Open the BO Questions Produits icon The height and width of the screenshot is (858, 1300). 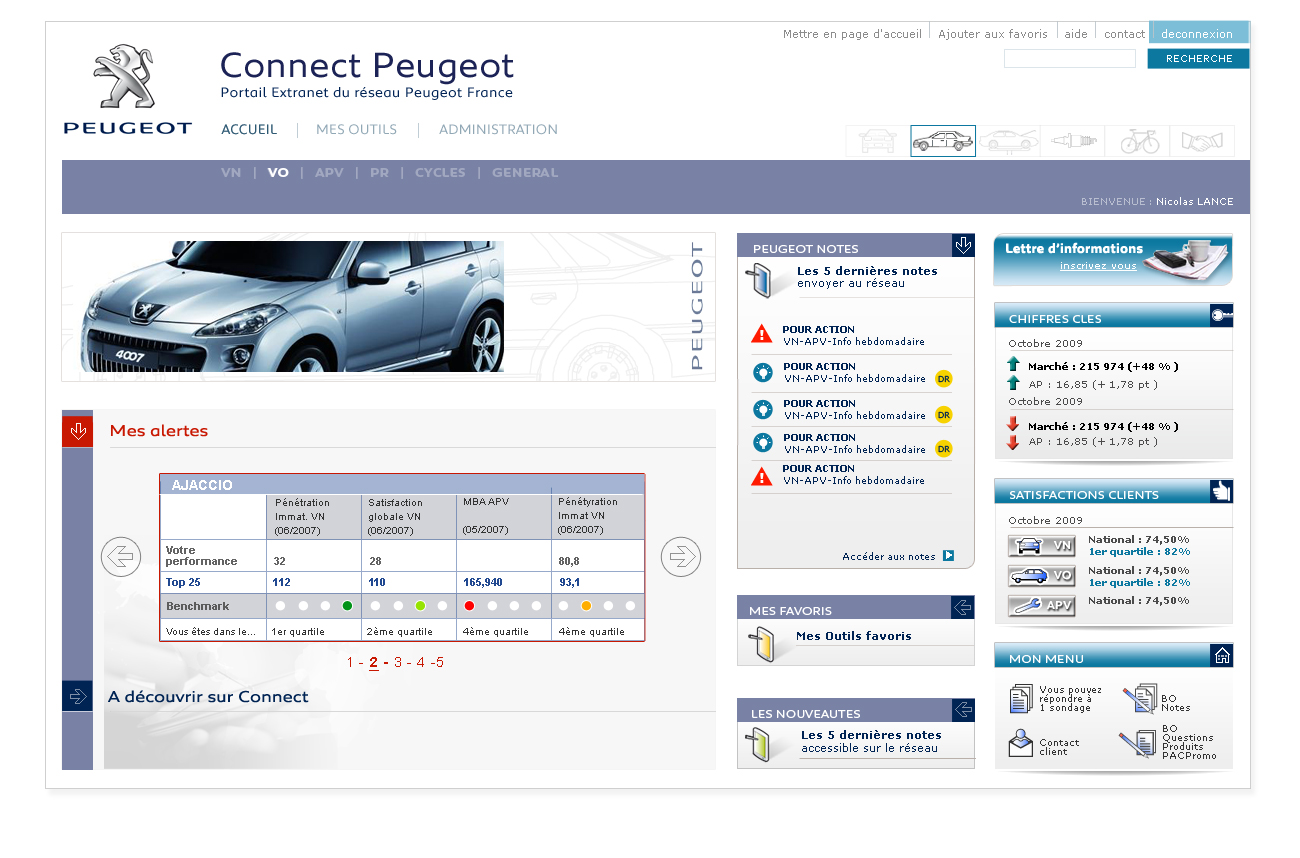[x=1138, y=744]
